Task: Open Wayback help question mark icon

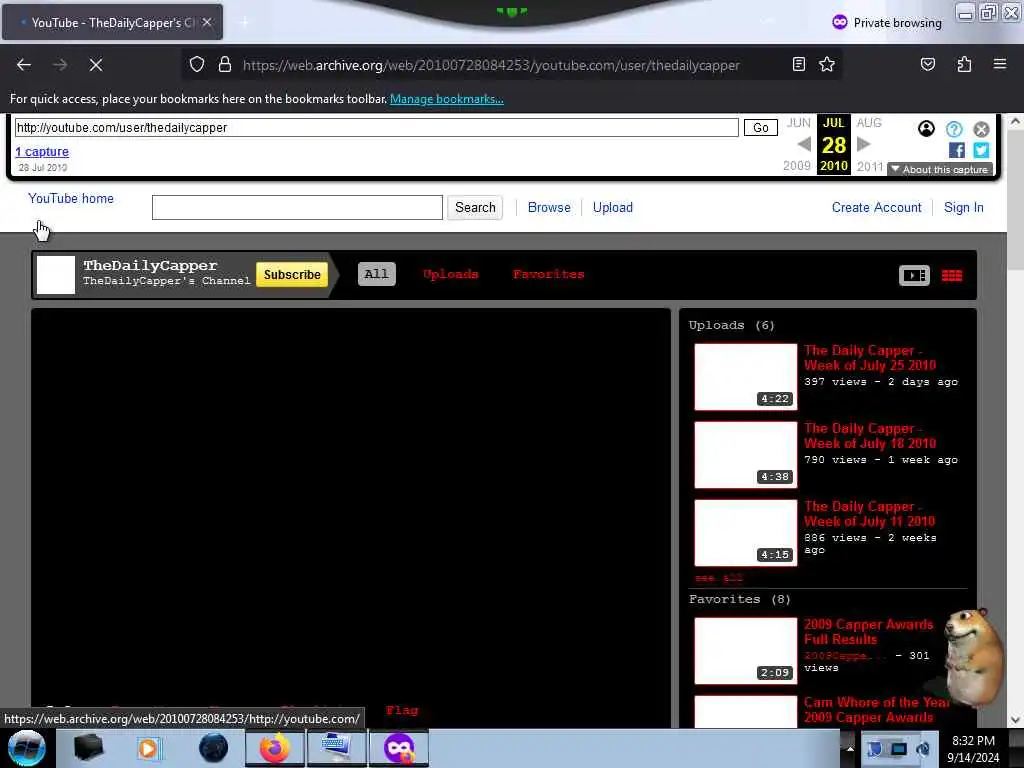Action: tap(954, 129)
